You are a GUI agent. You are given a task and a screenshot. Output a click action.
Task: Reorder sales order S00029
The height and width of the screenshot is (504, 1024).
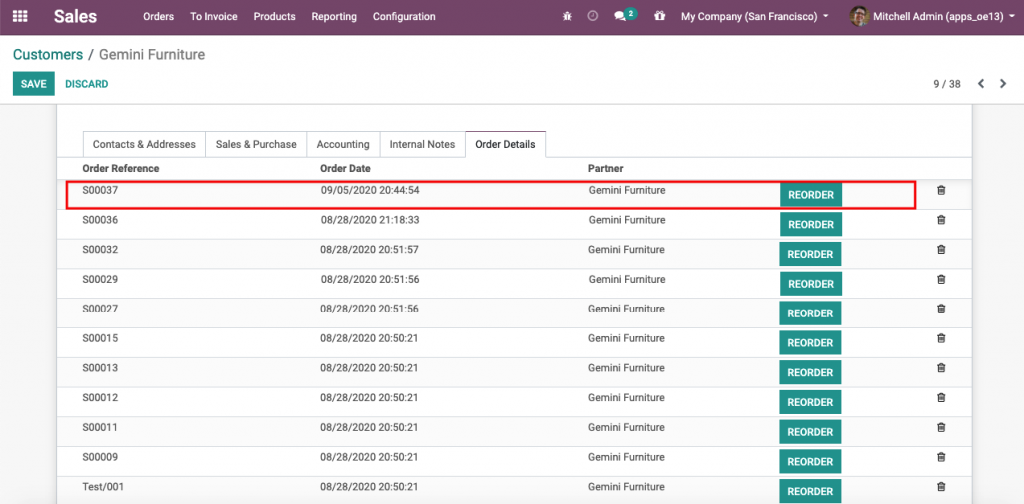pos(810,284)
